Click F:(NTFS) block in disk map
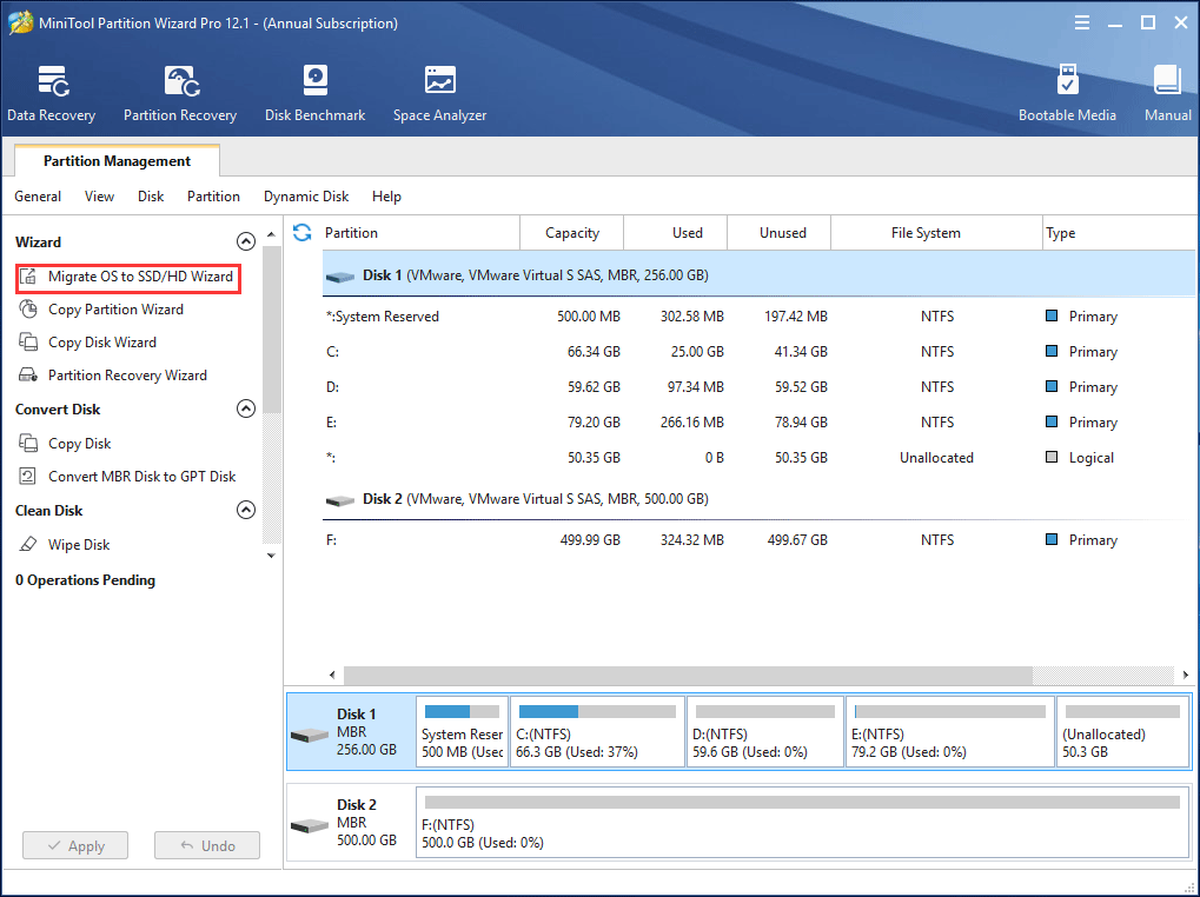 click(x=803, y=823)
